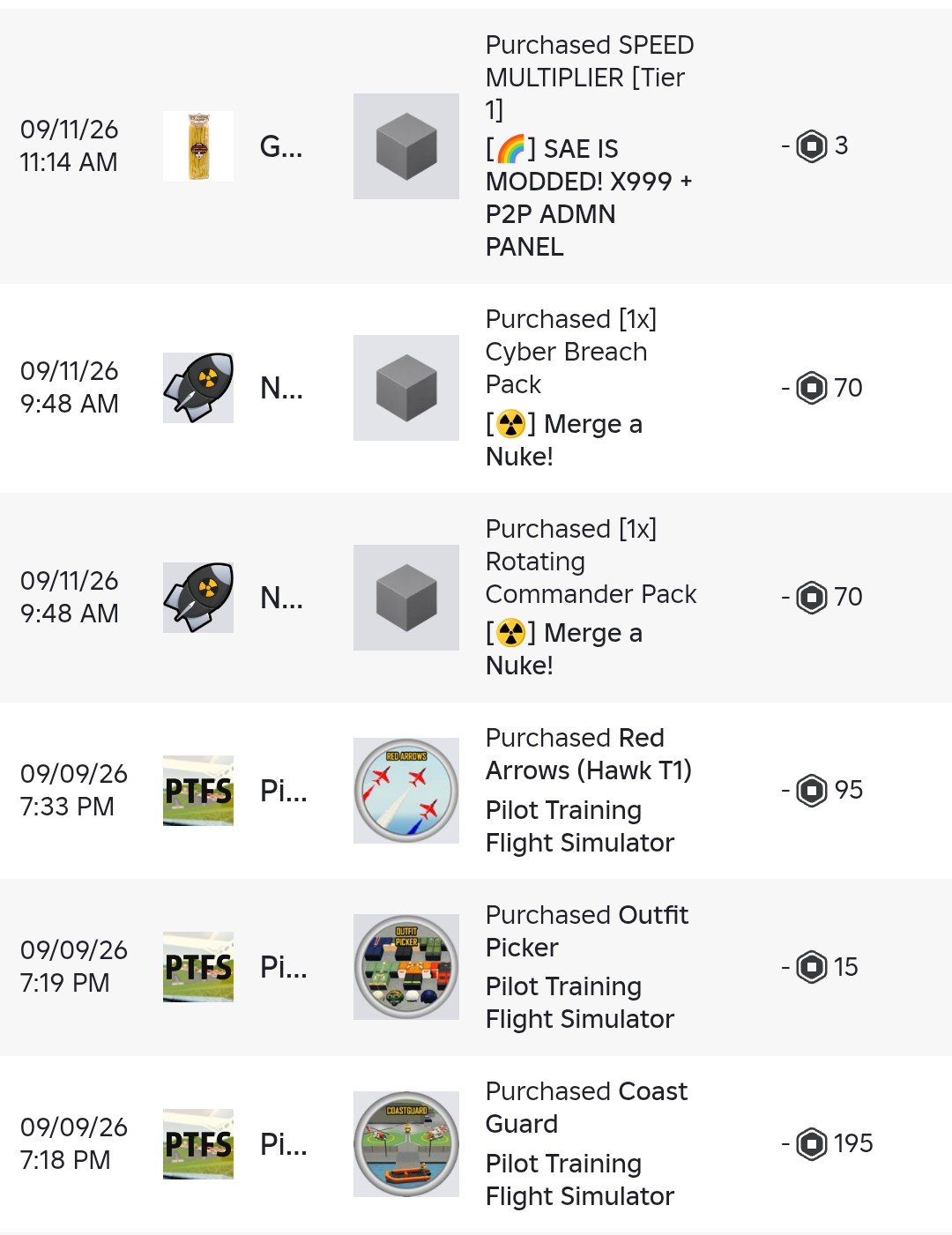Click gray cube placeholder for SPEED MULTIPLIER

[x=406, y=146]
